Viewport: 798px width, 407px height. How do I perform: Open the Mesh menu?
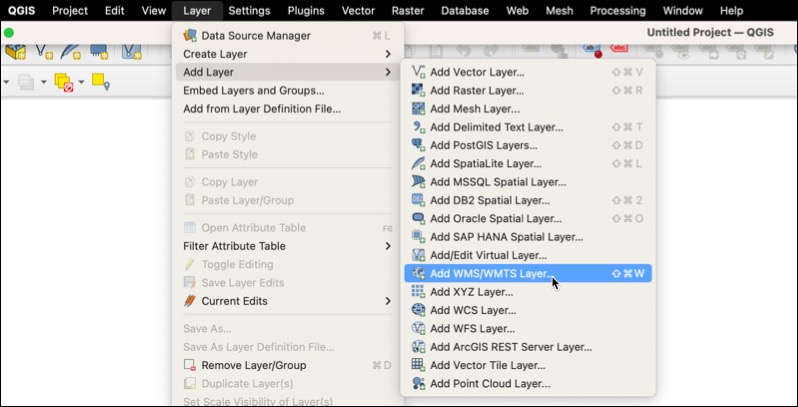coord(559,11)
